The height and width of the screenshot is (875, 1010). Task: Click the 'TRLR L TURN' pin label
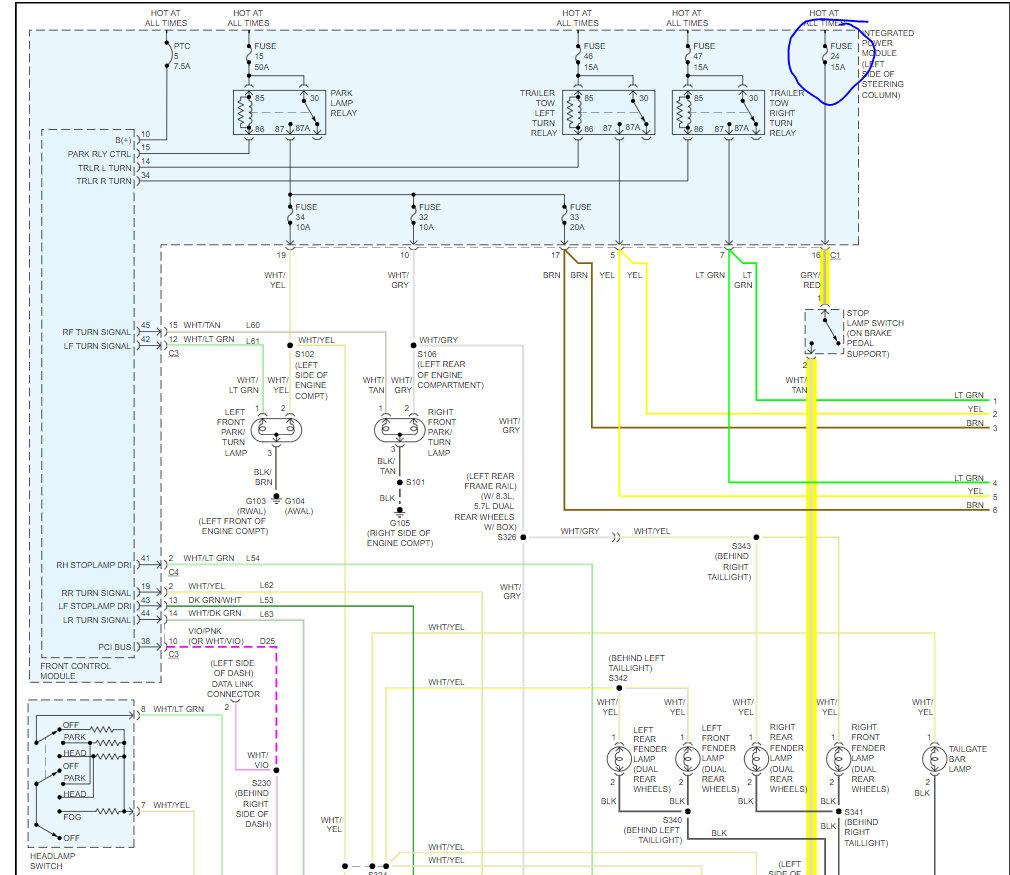point(104,168)
